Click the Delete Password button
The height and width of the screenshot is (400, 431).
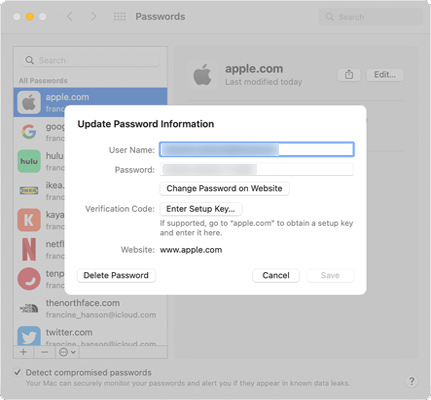point(116,275)
